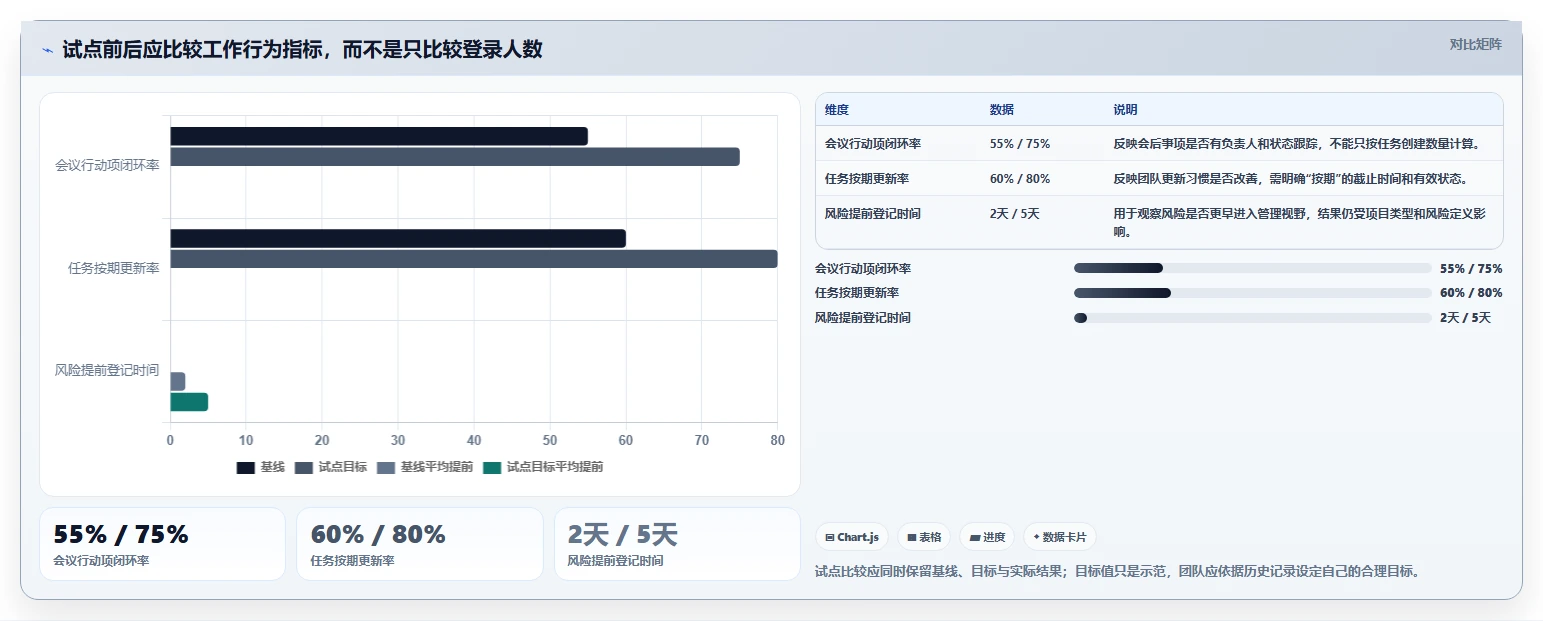This screenshot has height=621, width=1543.
Task: Toggle the 试点目标 legend swatch
Action: coord(304,467)
